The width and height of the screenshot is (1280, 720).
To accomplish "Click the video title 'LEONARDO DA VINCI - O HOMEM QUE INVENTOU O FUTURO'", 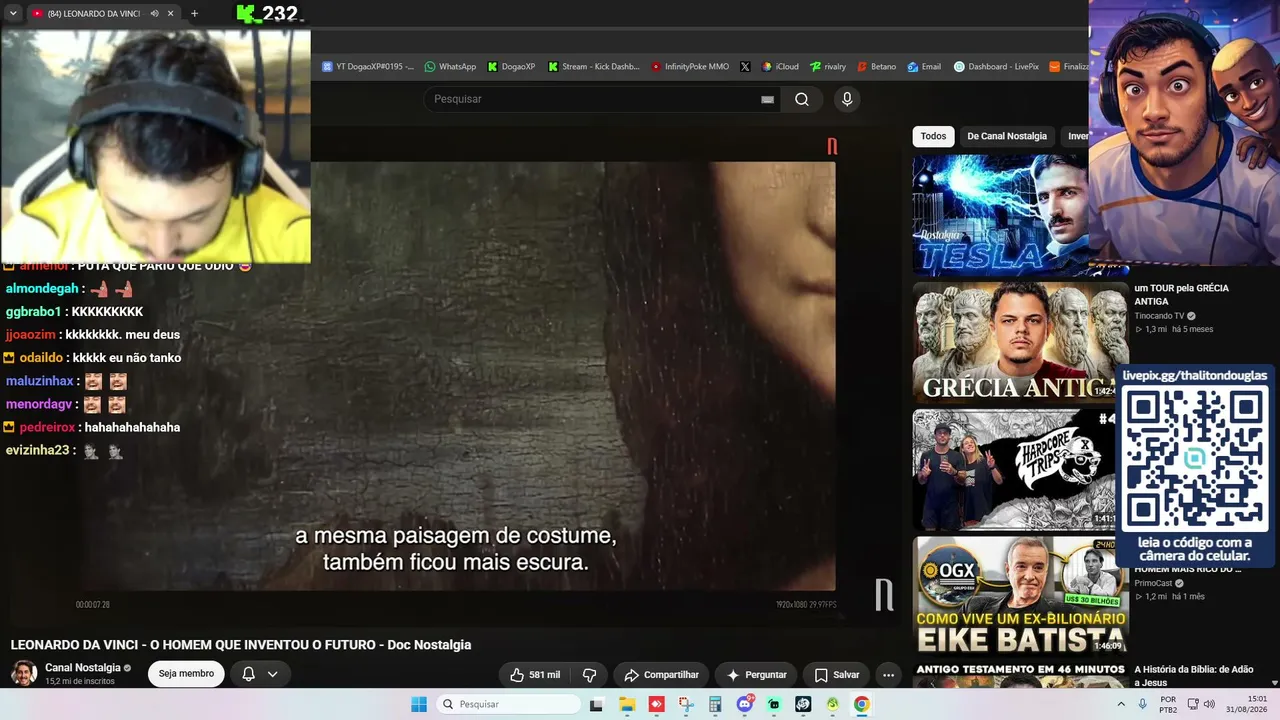I will pyautogui.click(x=241, y=645).
